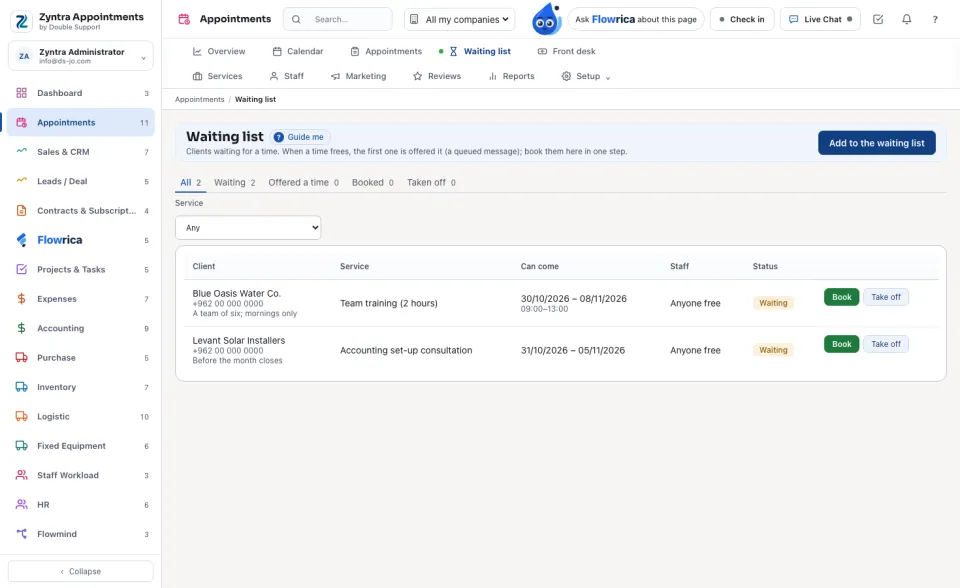Screen dimensions: 960x588
Task: Switch to the Waiting tab
Action: pos(234,183)
